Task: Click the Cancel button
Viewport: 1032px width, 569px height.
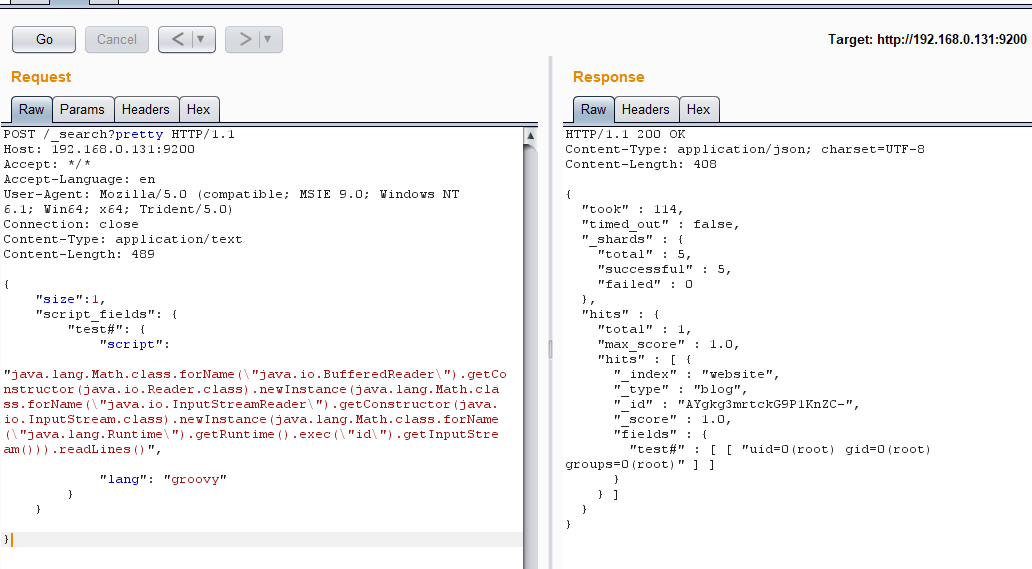Action: (116, 39)
